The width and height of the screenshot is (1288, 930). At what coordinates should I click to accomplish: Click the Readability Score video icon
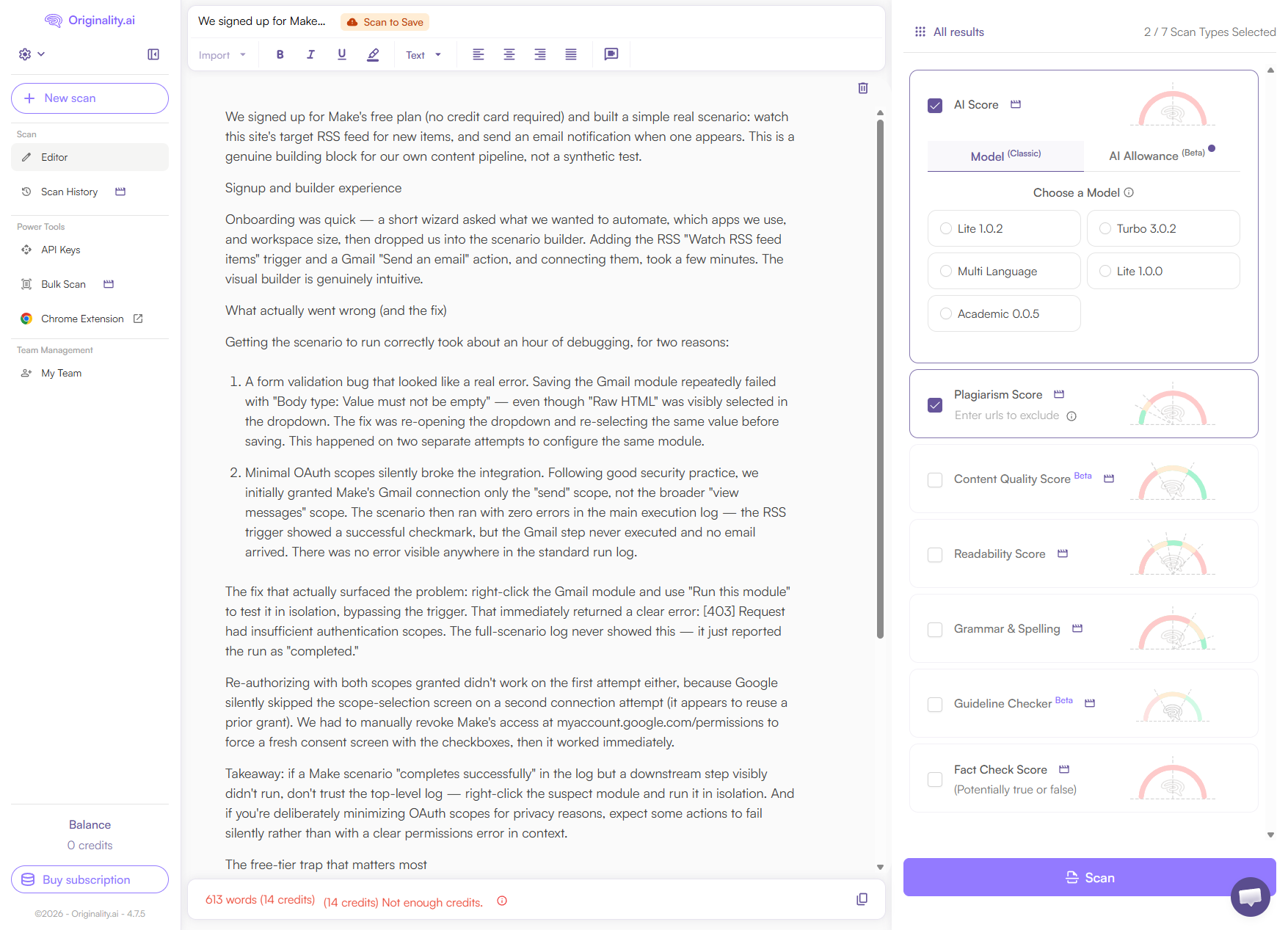pos(1063,553)
